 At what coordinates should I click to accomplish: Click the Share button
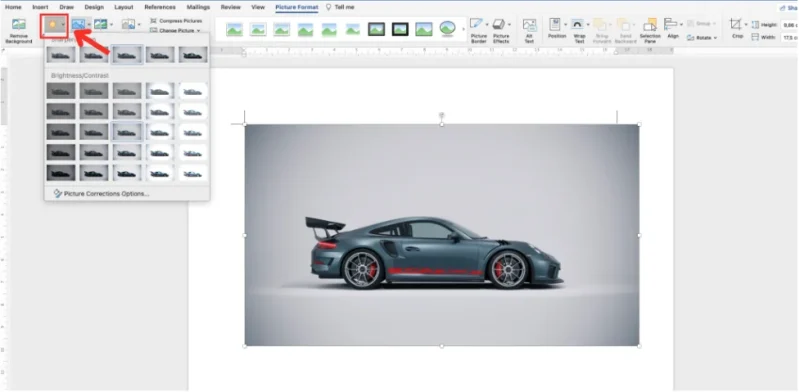[x=790, y=8]
